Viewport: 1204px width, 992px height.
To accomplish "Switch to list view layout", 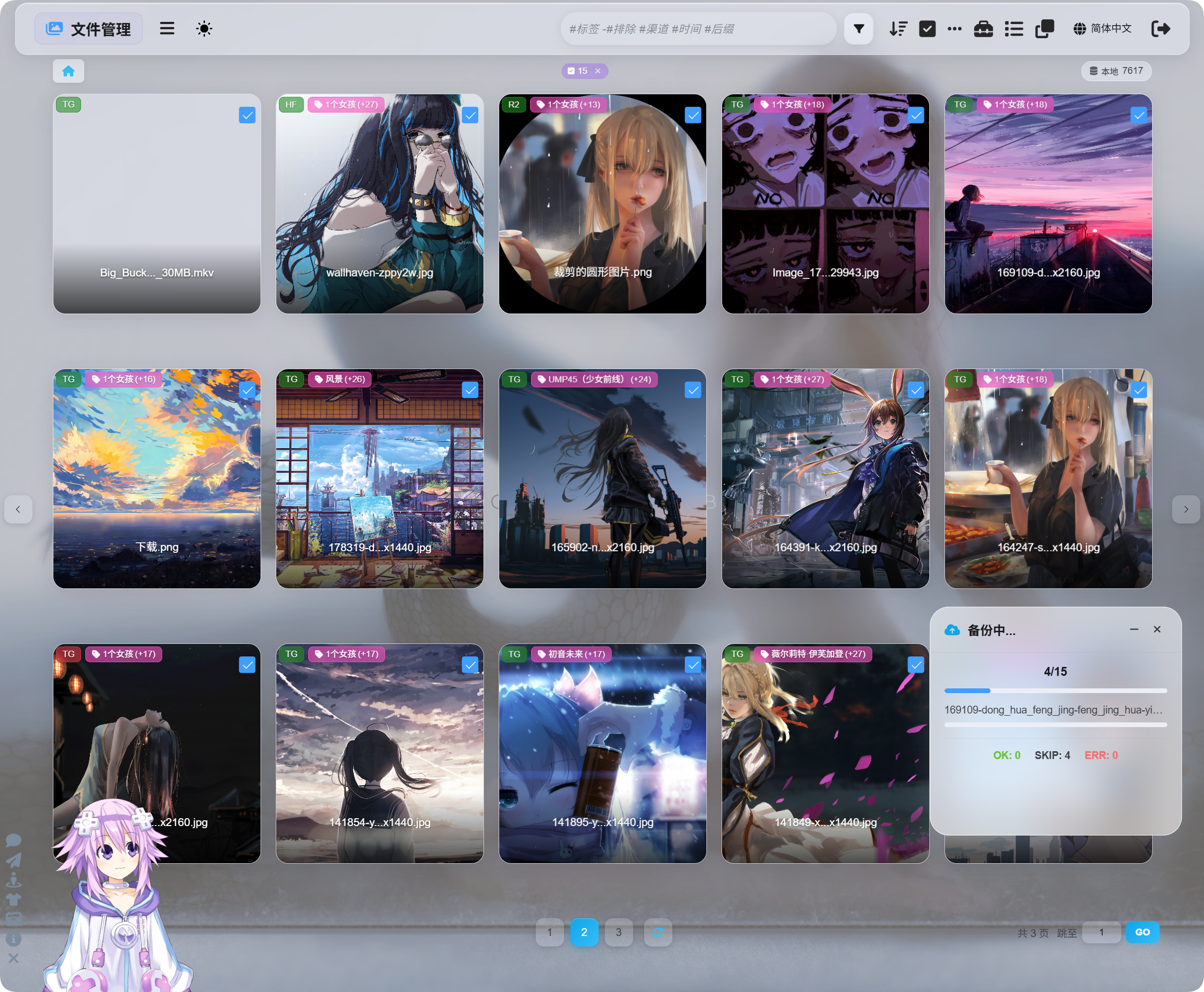I will click(1014, 29).
